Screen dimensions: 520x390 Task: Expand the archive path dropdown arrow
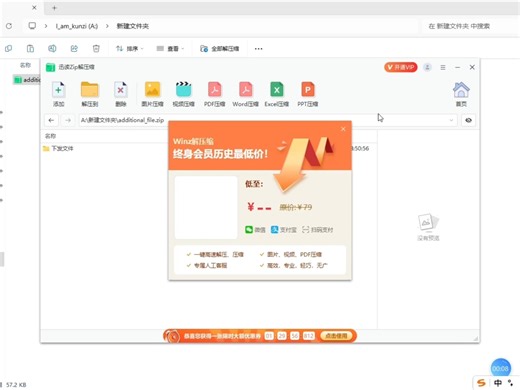[x=451, y=120]
